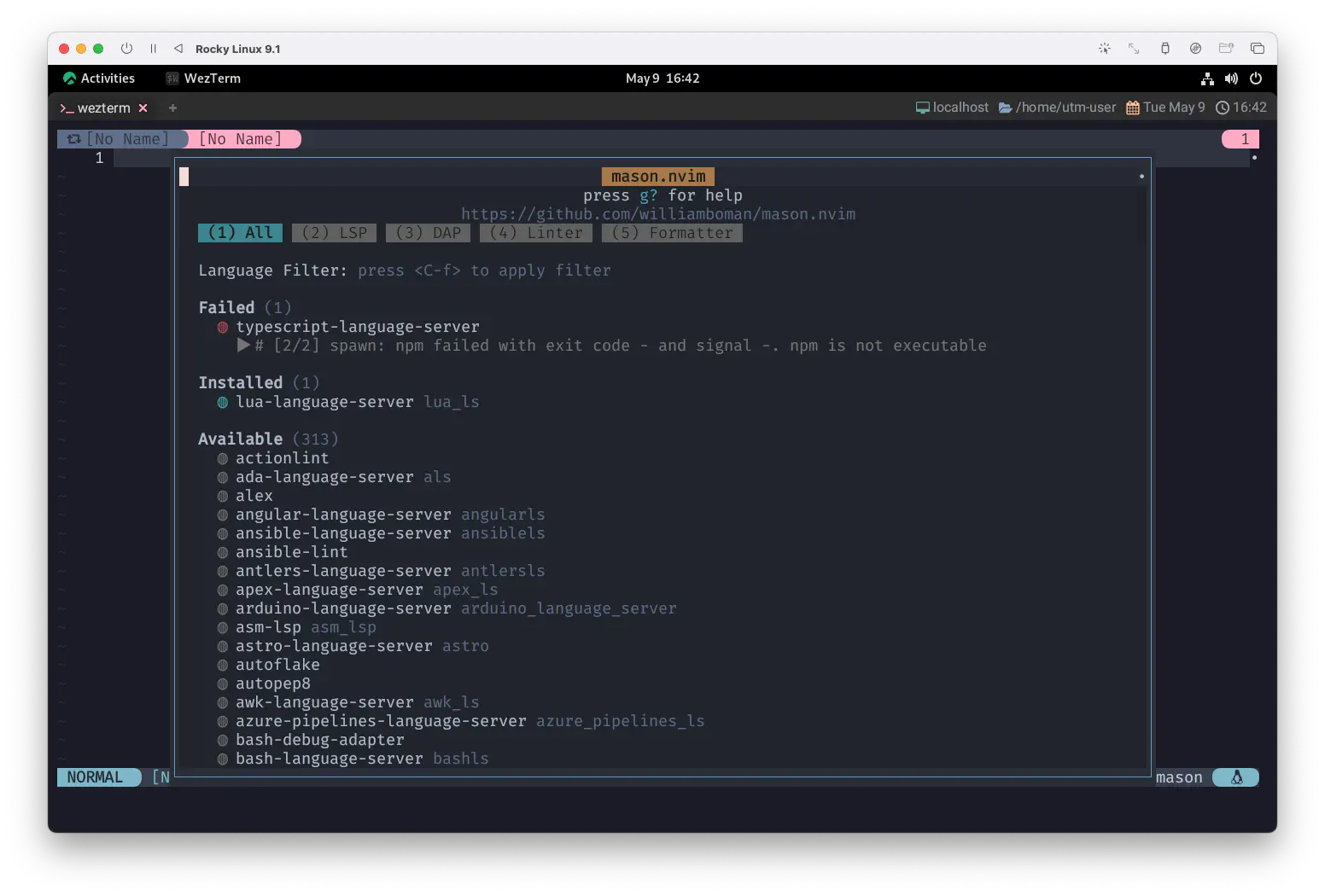Click the clock icon beside 16:42

[x=1223, y=108]
